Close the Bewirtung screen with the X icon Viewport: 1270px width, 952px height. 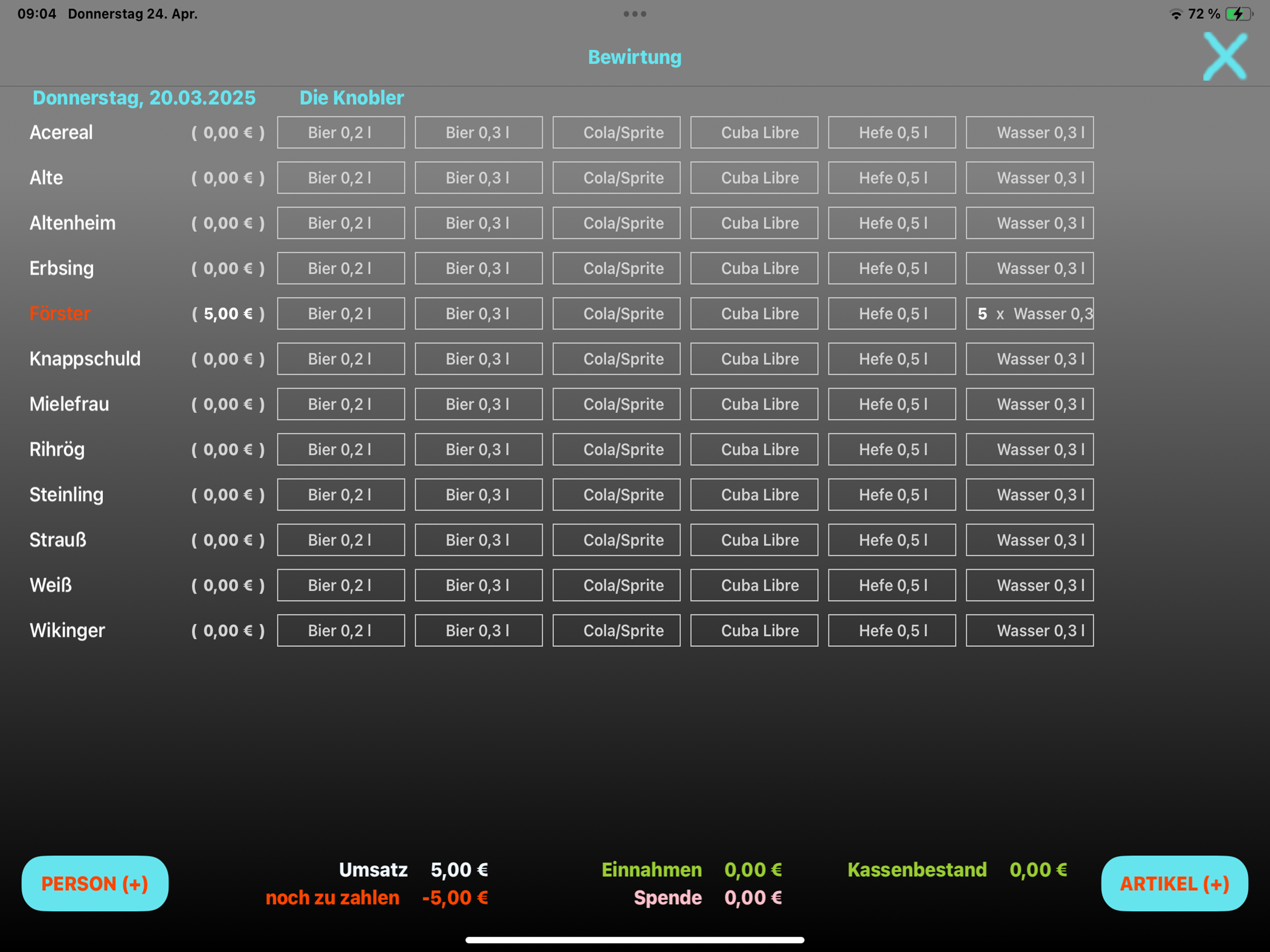1224,56
